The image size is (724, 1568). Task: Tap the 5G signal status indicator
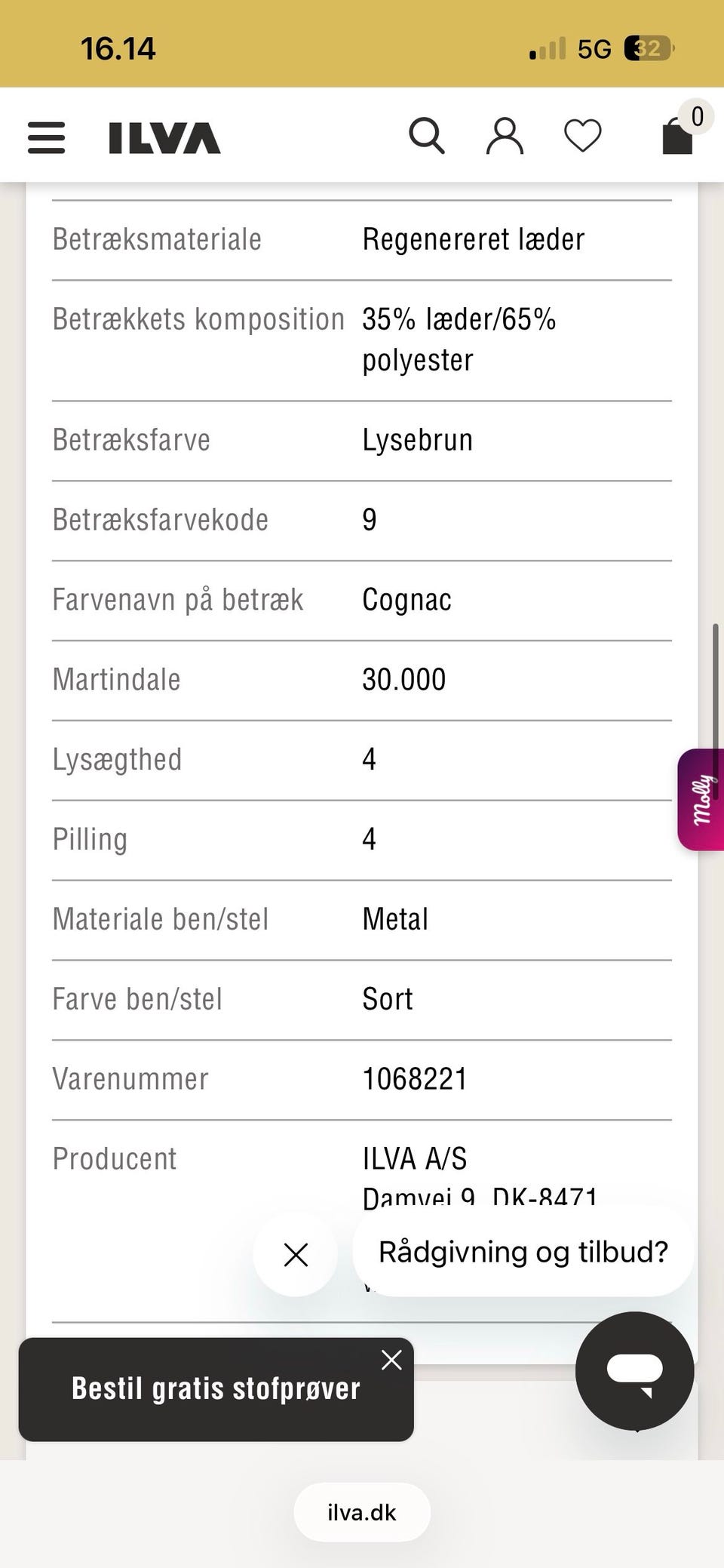click(x=594, y=49)
